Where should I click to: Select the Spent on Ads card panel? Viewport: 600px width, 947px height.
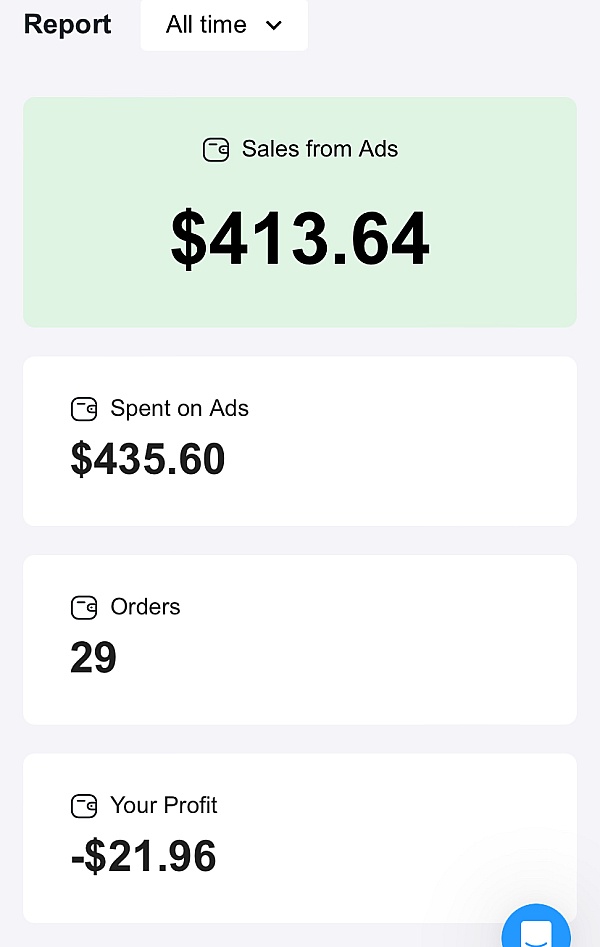[x=300, y=441]
